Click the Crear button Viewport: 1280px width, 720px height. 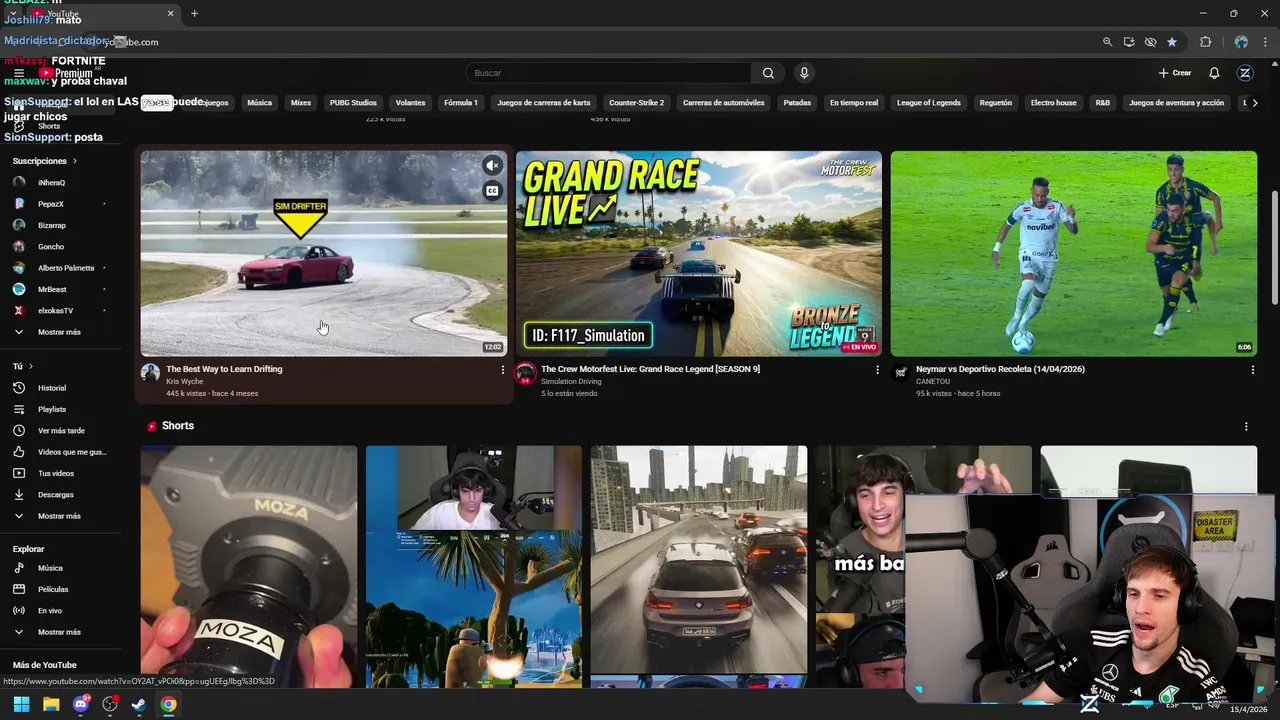(1175, 73)
